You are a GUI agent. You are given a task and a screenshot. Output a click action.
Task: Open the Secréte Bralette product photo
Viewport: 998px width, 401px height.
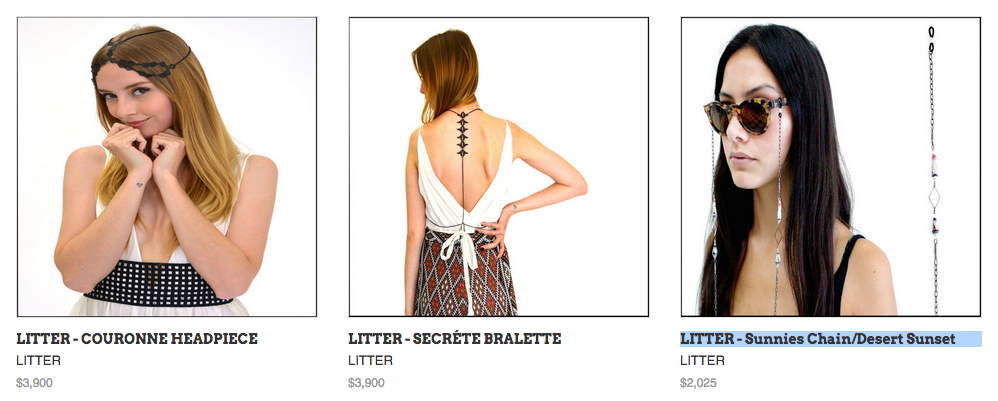tap(499, 167)
